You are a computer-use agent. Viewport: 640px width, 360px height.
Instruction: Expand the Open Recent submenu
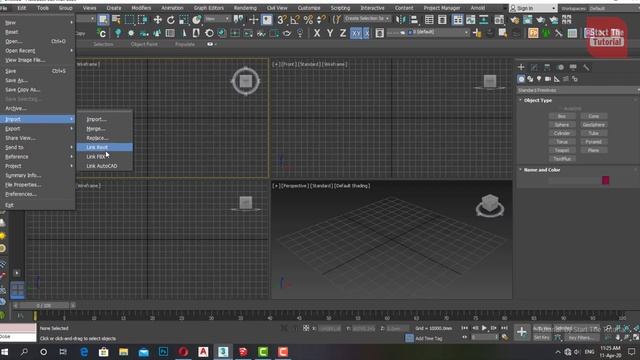point(38,51)
